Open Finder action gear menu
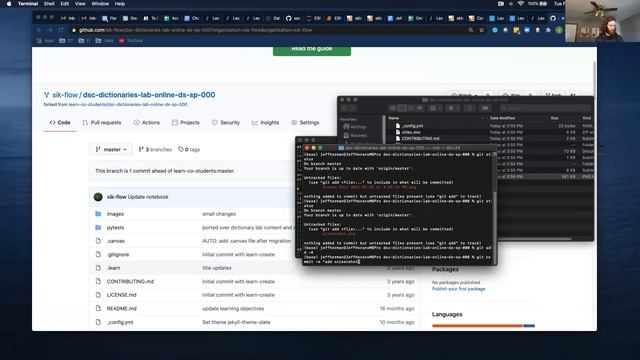640x360 pixels. [453, 108]
